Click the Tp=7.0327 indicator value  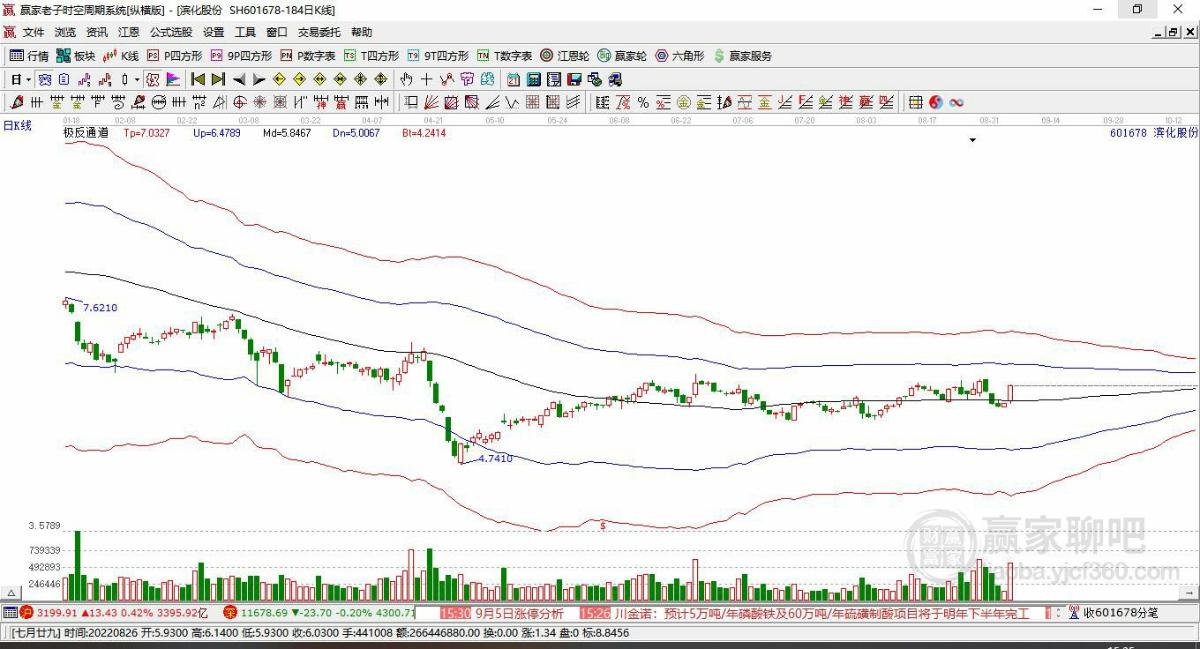[x=147, y=132]
